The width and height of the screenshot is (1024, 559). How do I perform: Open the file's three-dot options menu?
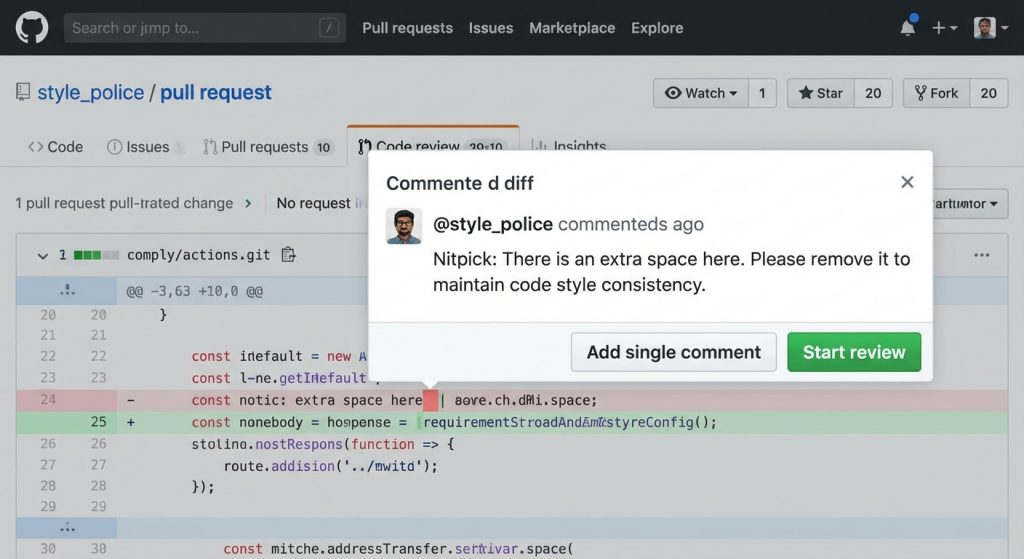pos(981,255)
